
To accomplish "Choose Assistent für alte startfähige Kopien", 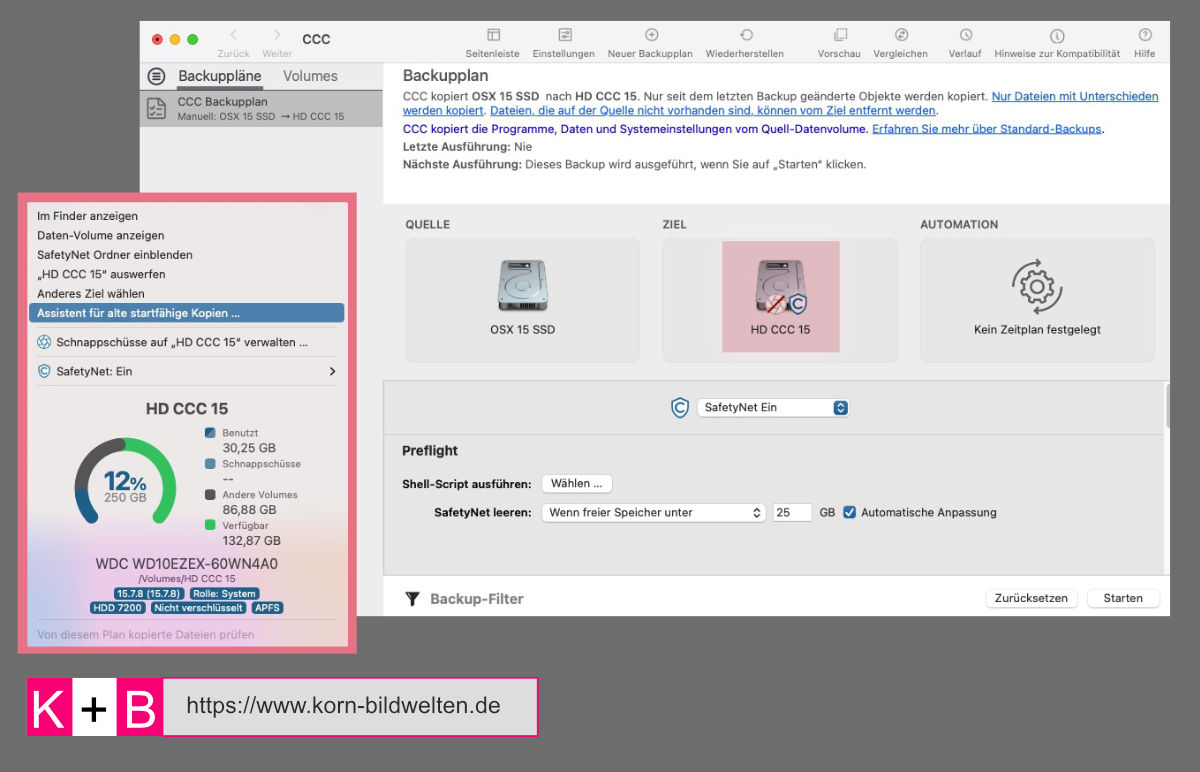I will click(x=187, y=313).
